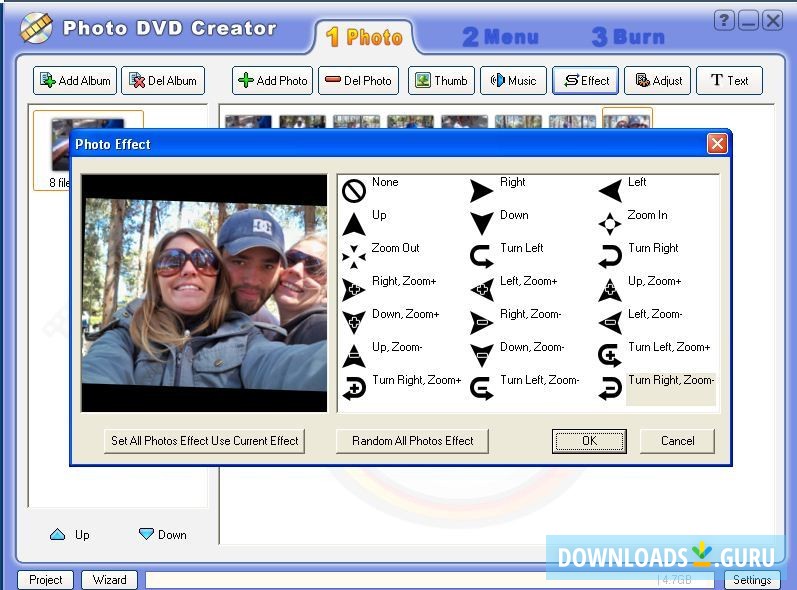This screenshot has width=797, height=590.
Task: Pick the Turn Left, Zoom+ effect icon
Action: (x=610, y=355)
